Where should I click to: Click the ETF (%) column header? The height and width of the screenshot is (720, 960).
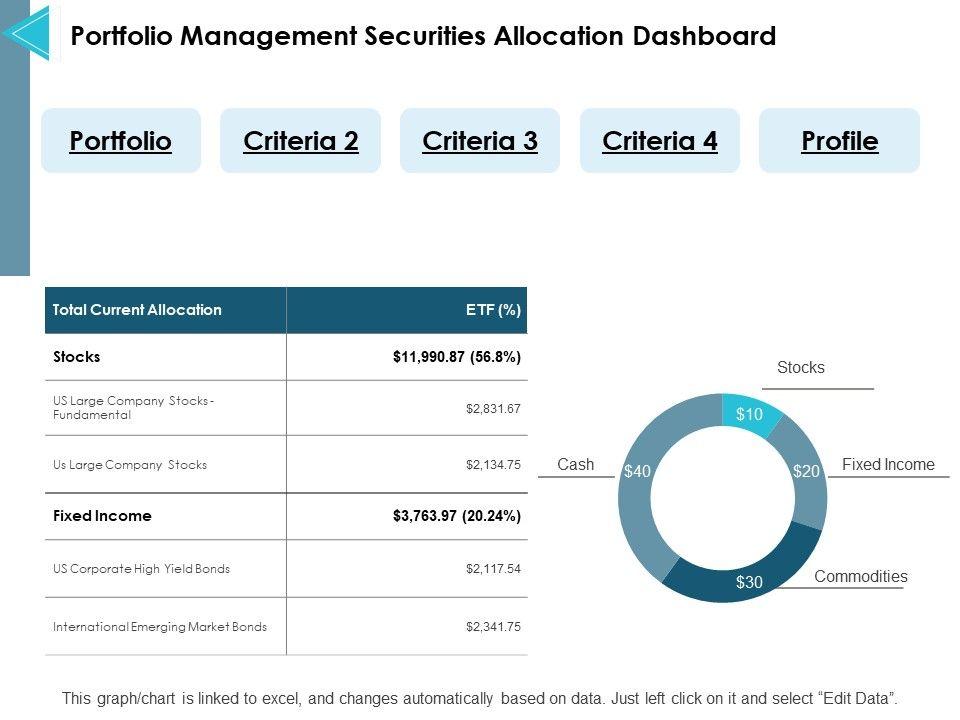pyautogui.click(x=494, y=310)
